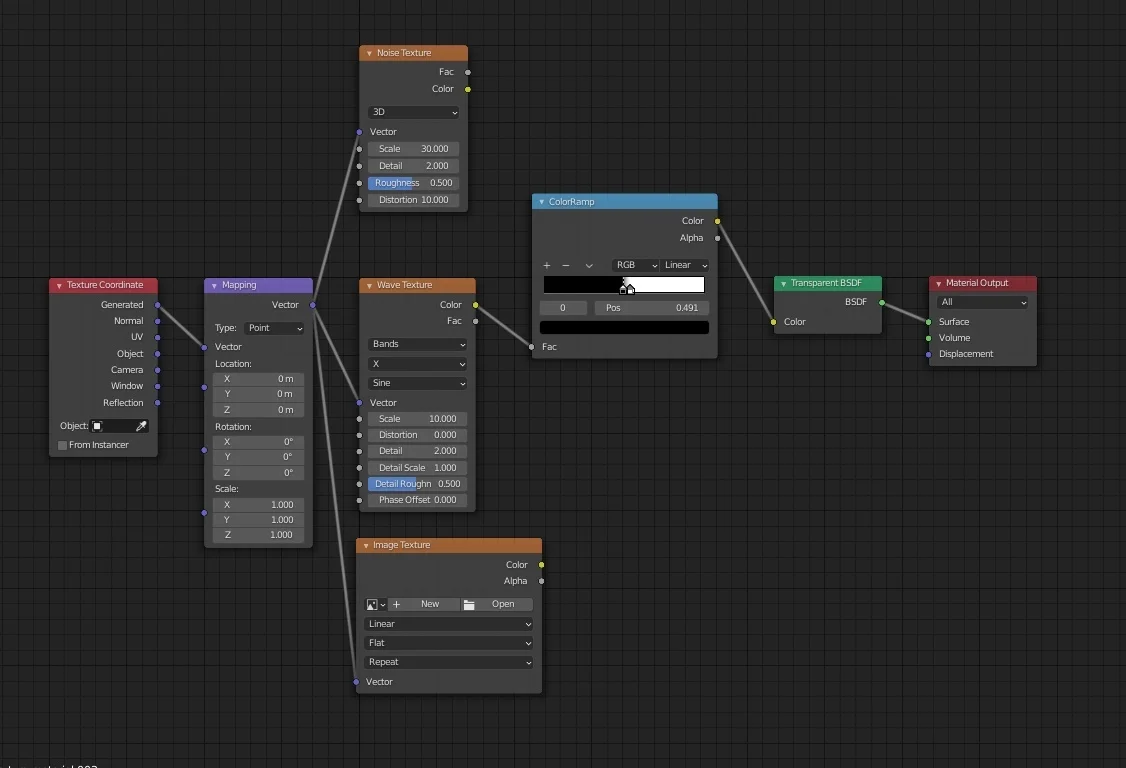Screen dimensions: 1126x768
Task: Remove the active ColorRamp stop with the minus icon
Action: (x=566, y=265)
